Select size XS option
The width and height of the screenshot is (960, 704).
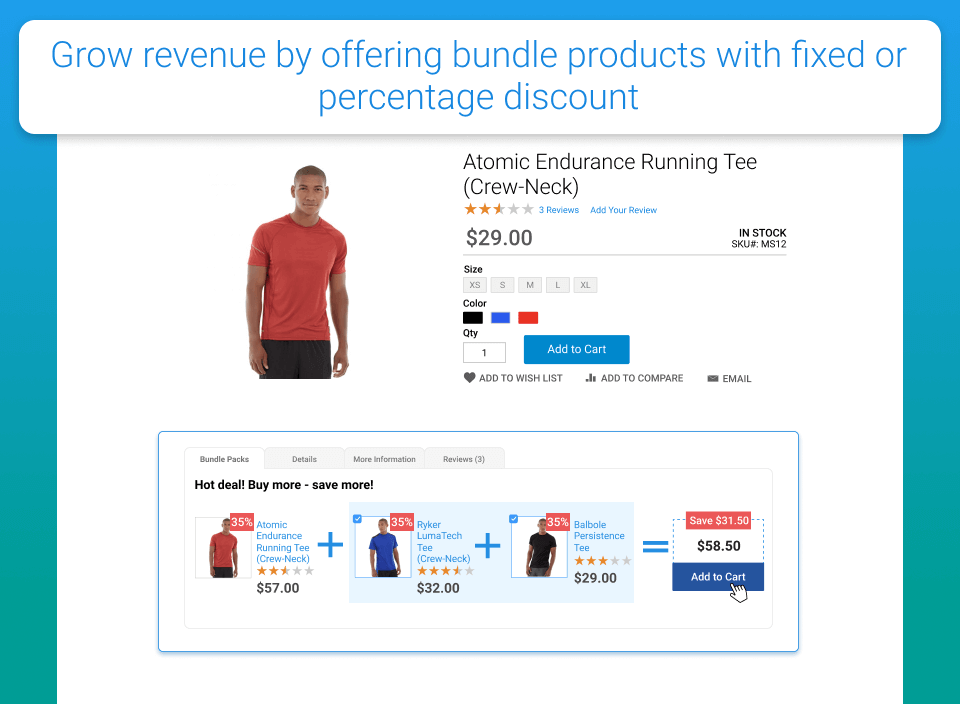click(475, 285)
